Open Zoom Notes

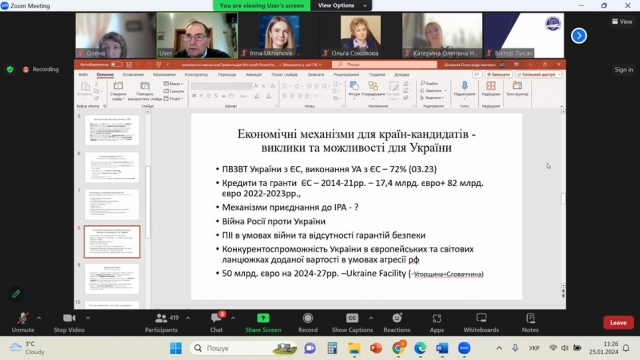click(x=530, y=322)
